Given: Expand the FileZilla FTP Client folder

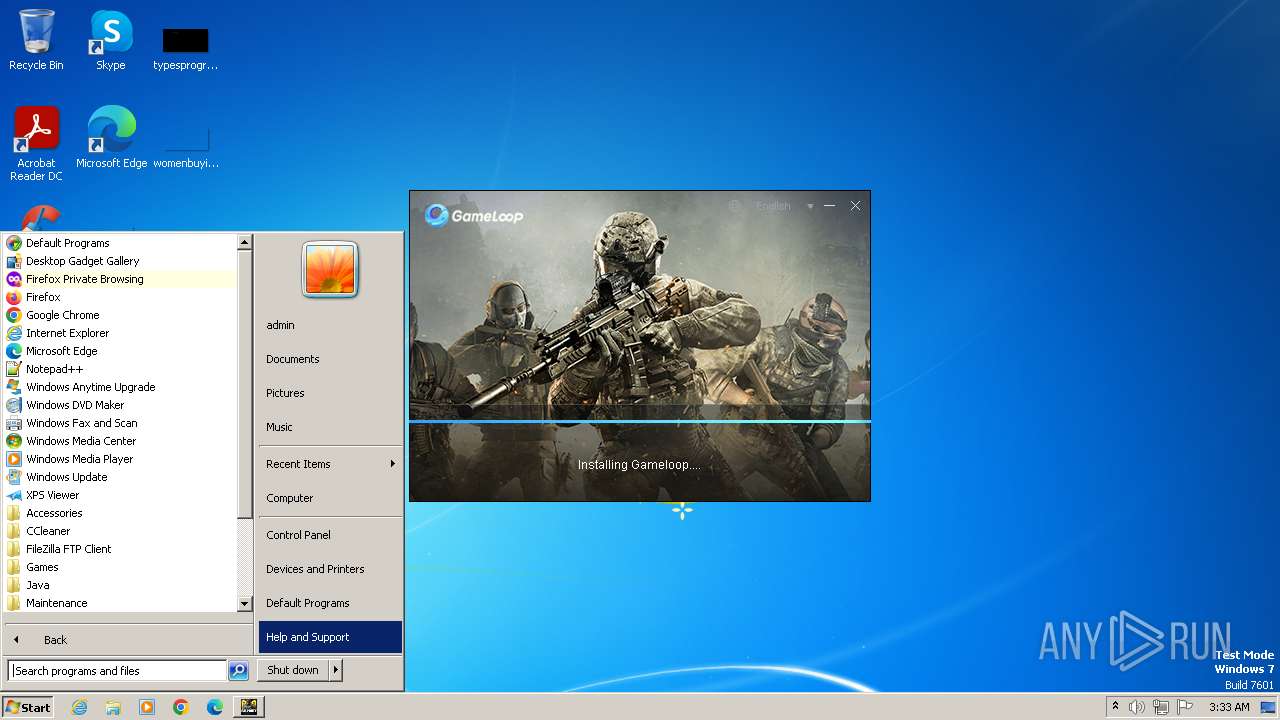Looking at the screenshot, I should tap(120, 549).
